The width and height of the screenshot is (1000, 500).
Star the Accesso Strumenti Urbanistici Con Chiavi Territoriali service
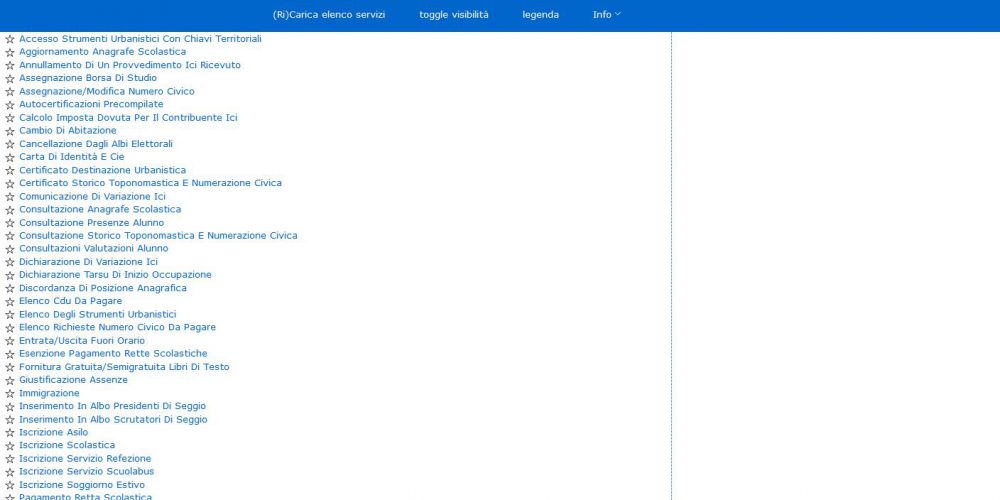[x=10, y=40]
